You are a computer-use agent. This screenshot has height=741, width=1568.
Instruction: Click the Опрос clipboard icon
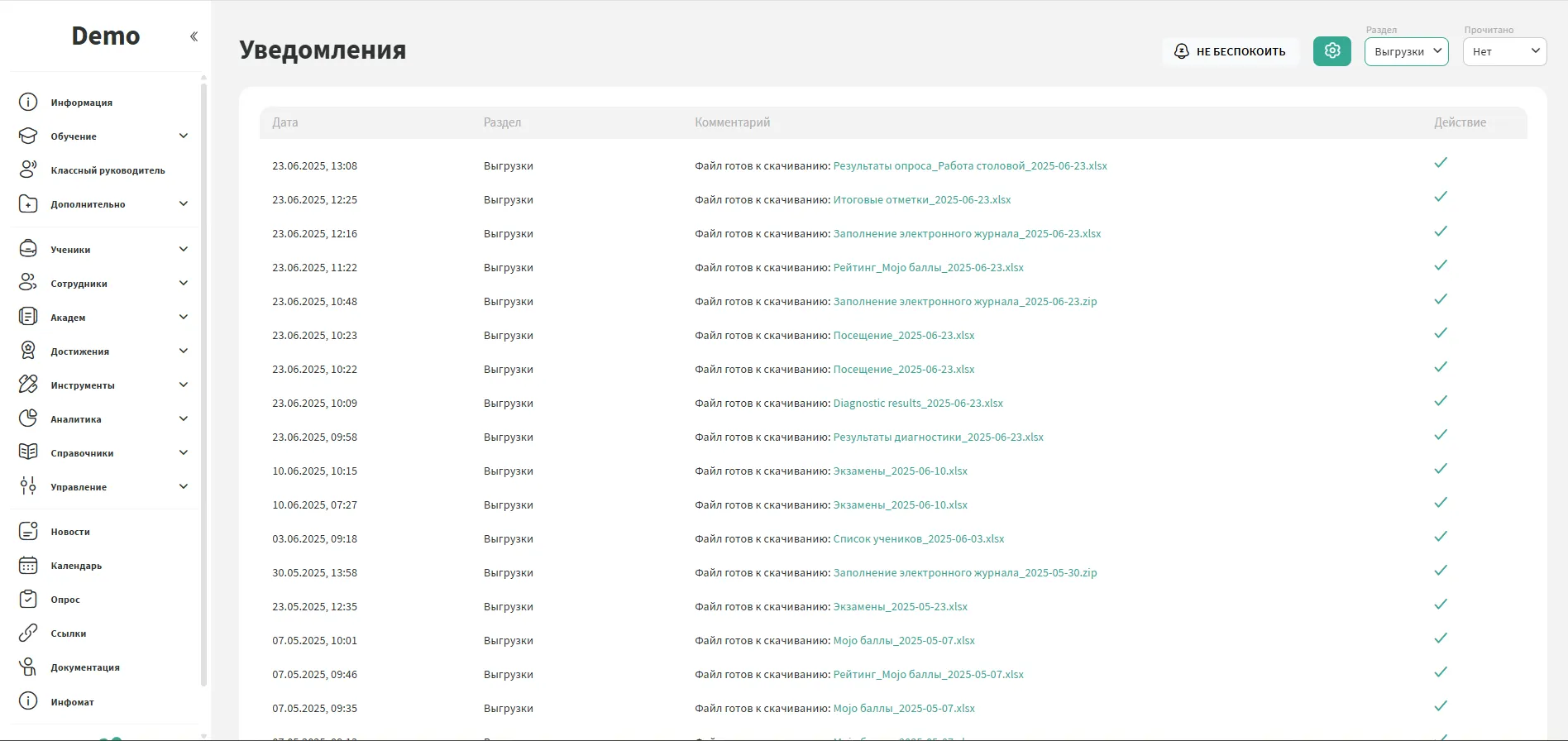coord(28,600)
